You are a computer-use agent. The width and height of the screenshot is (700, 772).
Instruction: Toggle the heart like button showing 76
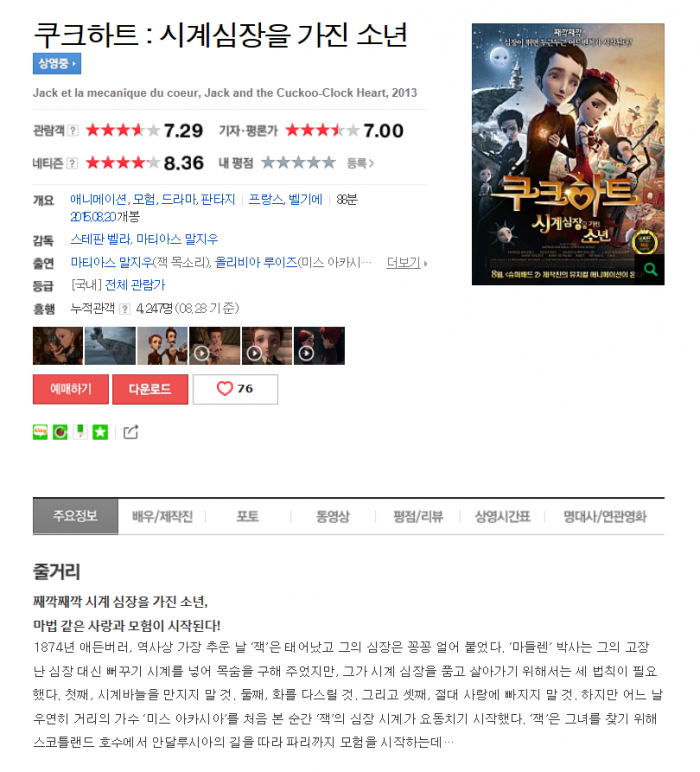tap(235, 389)
